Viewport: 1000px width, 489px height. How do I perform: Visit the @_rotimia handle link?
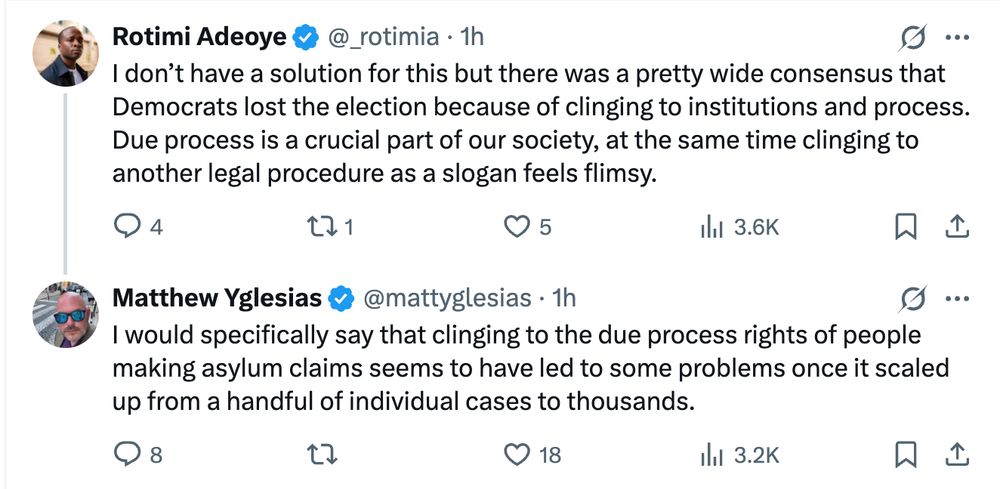coord(383,38)
